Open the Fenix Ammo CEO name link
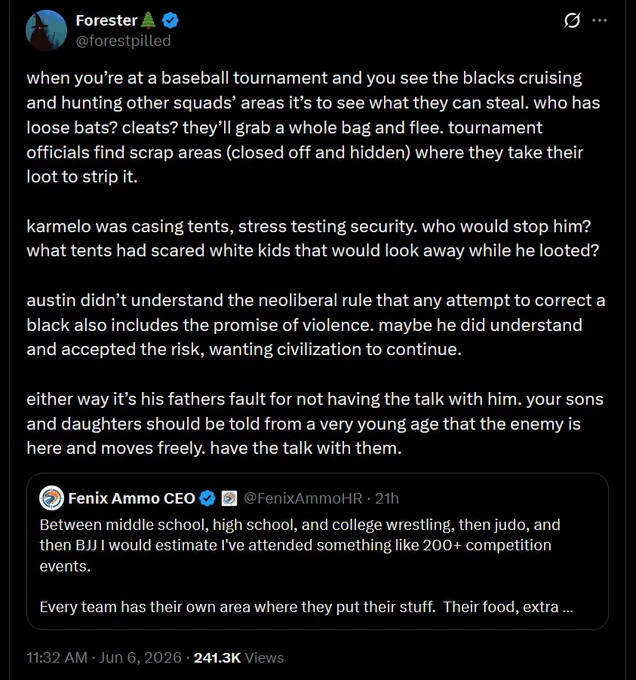This screenshot has height=680, width=636. point(131,498)
